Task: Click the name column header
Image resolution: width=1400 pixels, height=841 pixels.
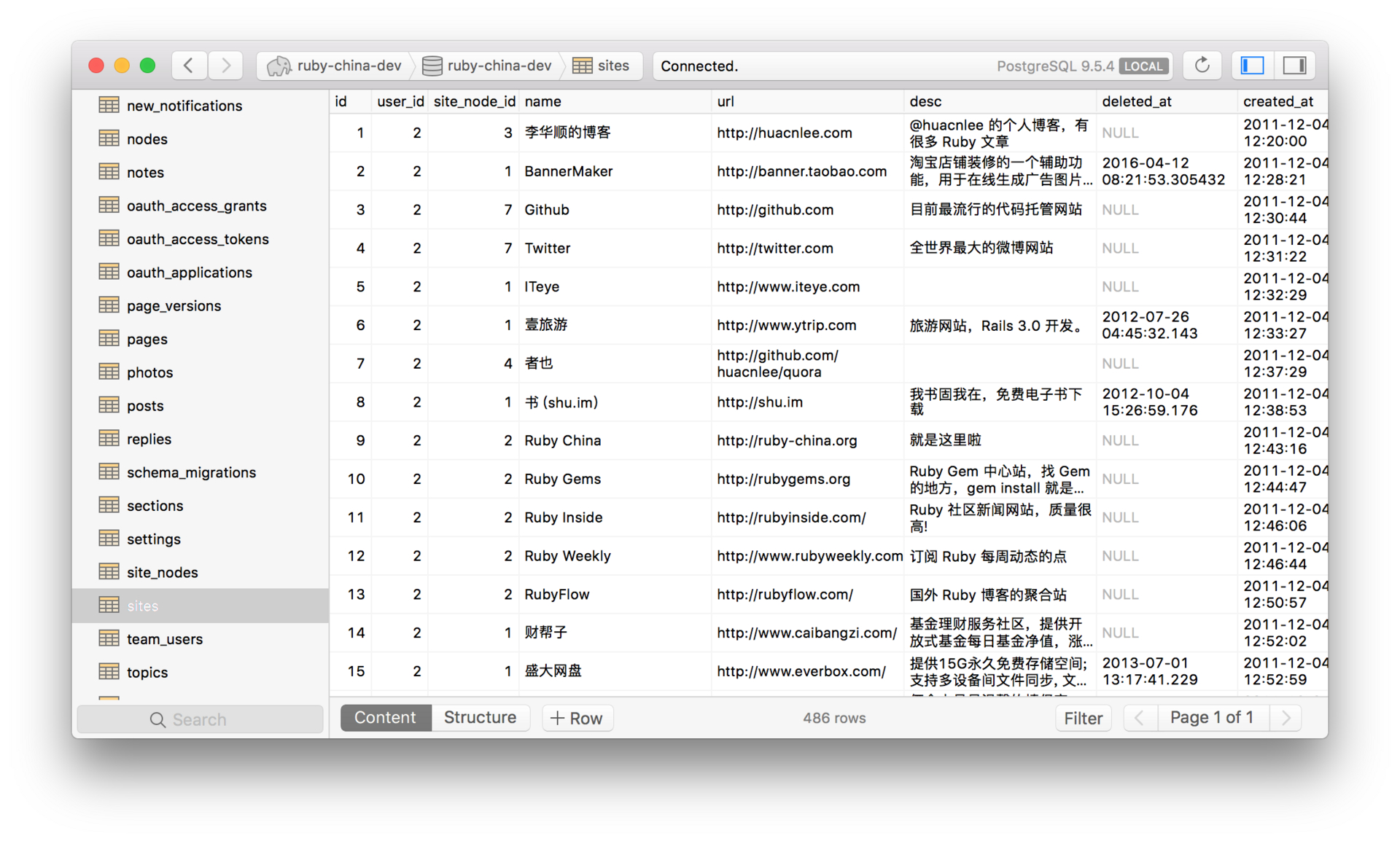Action: coord(615,101)
